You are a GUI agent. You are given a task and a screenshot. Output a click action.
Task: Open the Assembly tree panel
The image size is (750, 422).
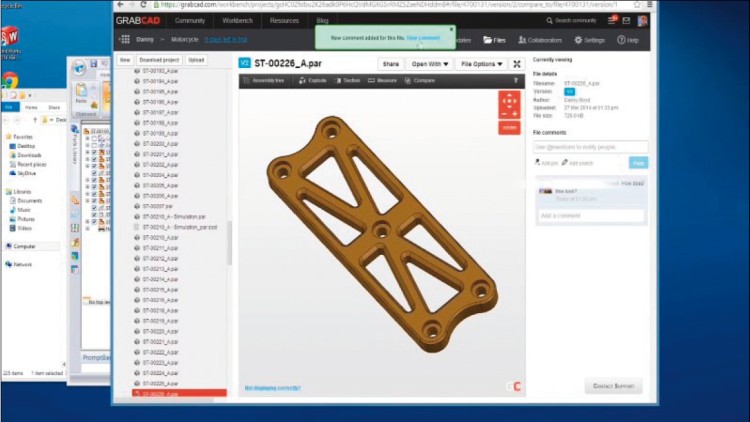coord(270,80)
